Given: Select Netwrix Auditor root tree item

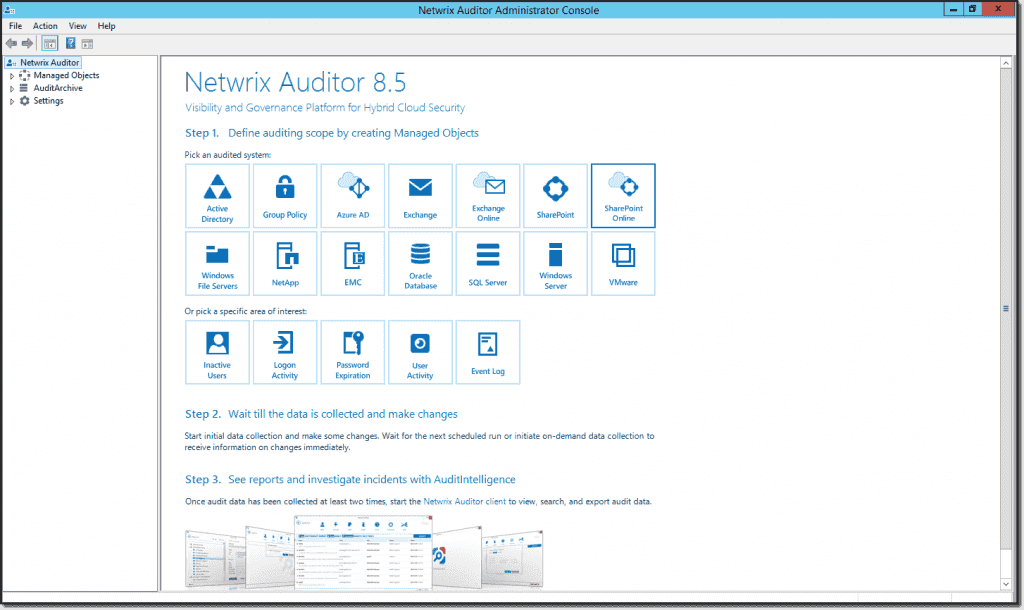Looking at the screenshot, I should 43,63.
